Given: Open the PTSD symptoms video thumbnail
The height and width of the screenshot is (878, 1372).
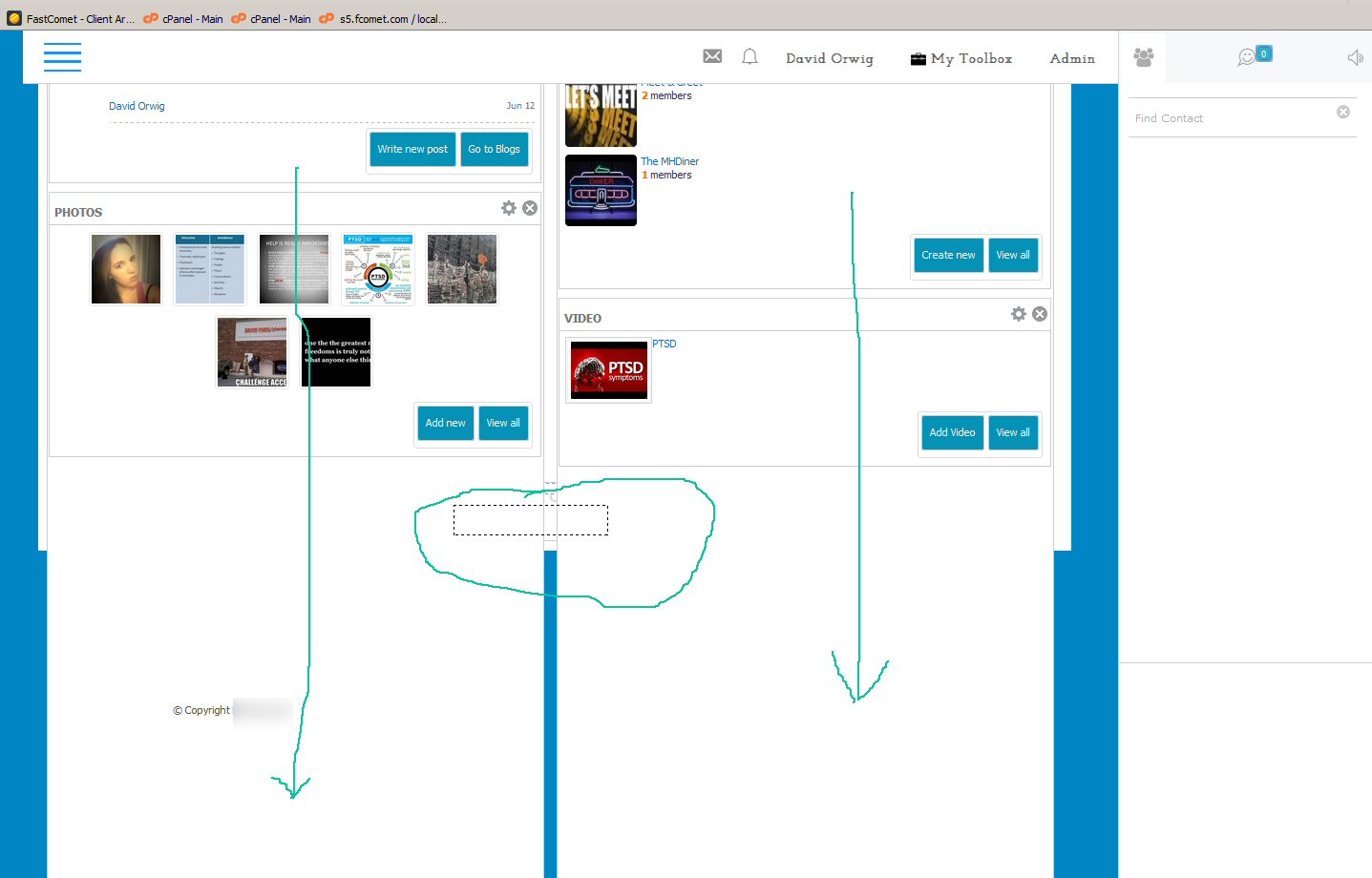Looking at the screenshot, I should [609, 369].
